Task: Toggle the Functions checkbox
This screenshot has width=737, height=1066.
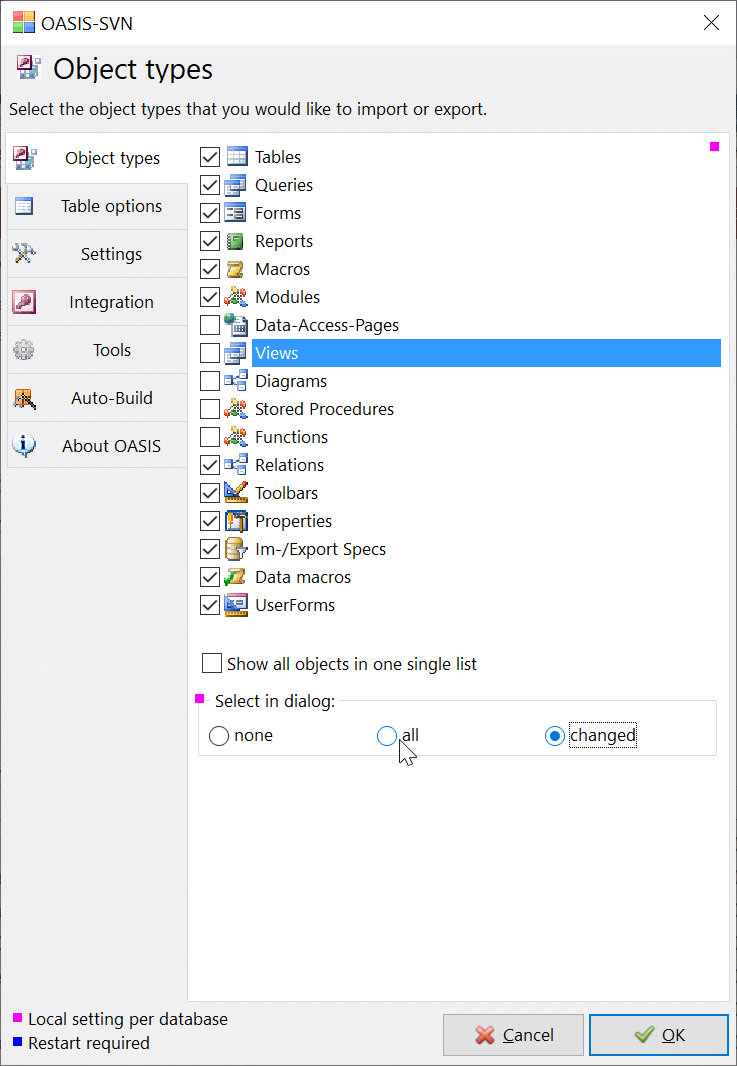Action: click(x=210, y=437)
